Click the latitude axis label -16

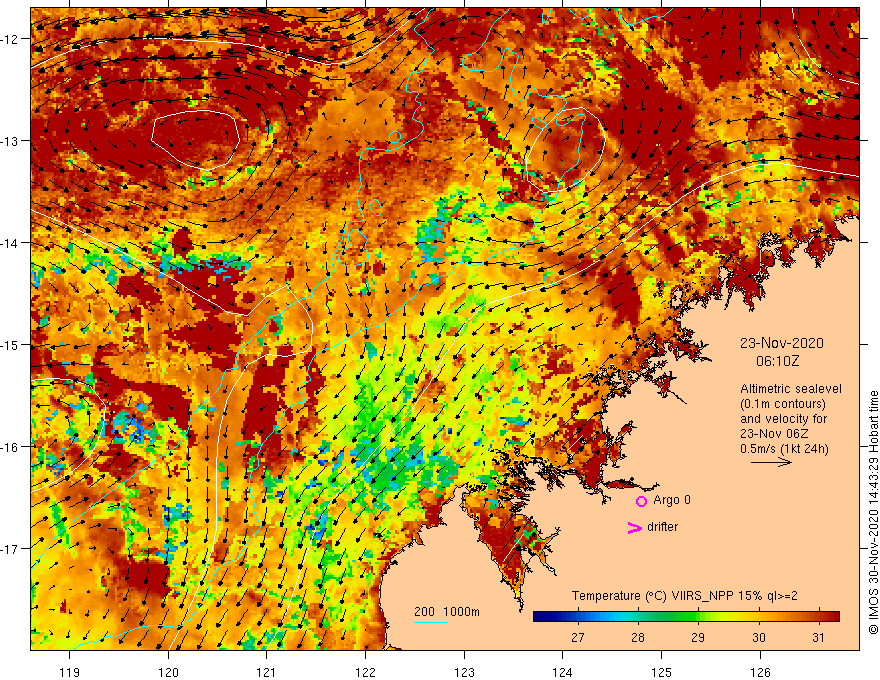[10, 447]
